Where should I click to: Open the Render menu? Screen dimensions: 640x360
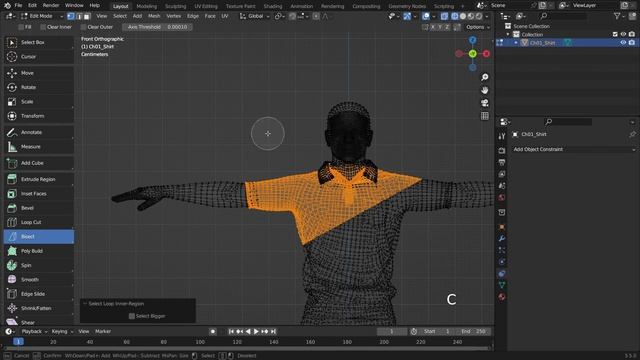51,5
